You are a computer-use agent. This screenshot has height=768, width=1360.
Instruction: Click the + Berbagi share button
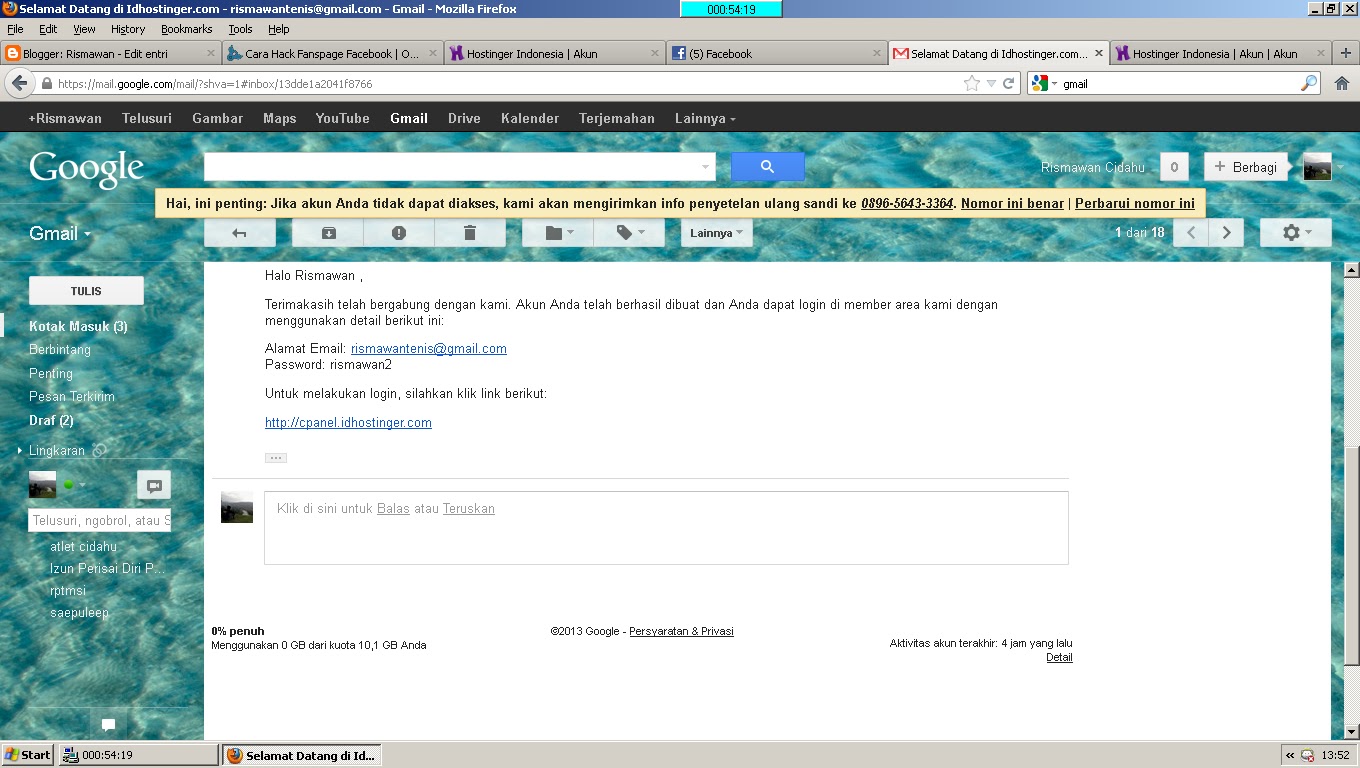click(x=1245, y=168)
